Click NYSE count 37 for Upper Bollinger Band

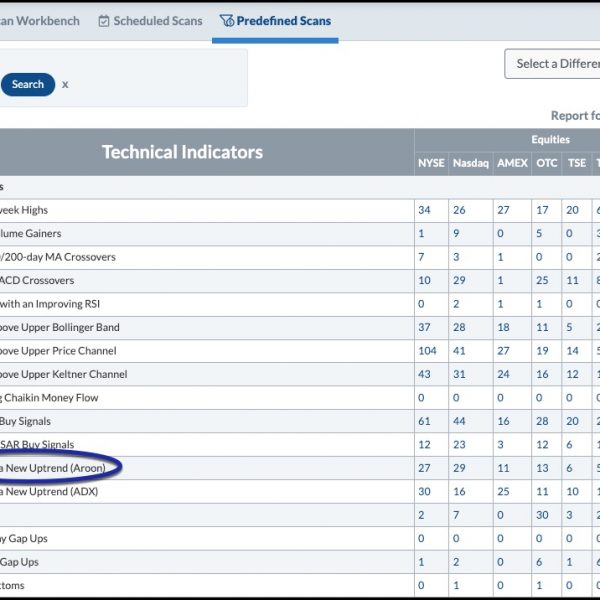pos(424,327)
